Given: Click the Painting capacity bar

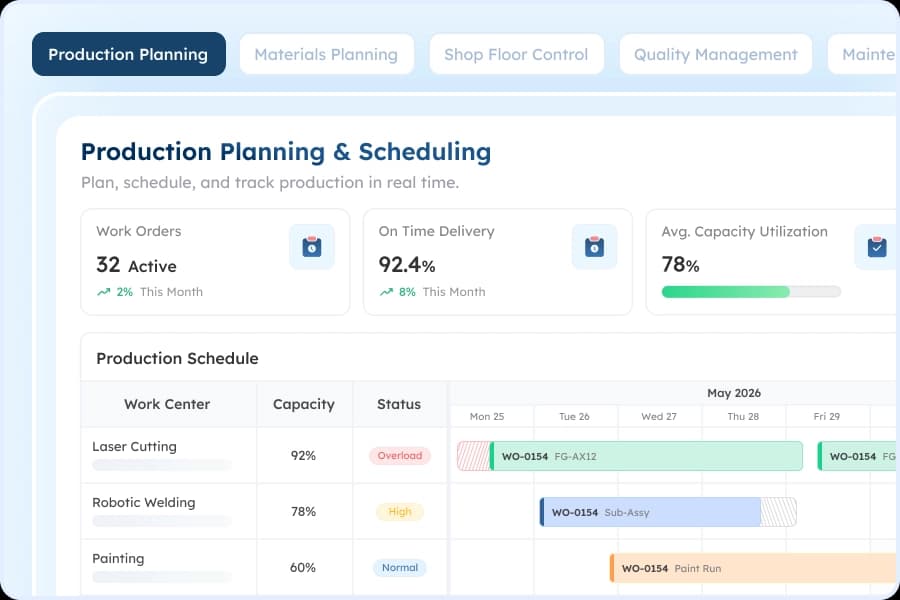Looking at the screenshot, I should (x=162, y=576).
